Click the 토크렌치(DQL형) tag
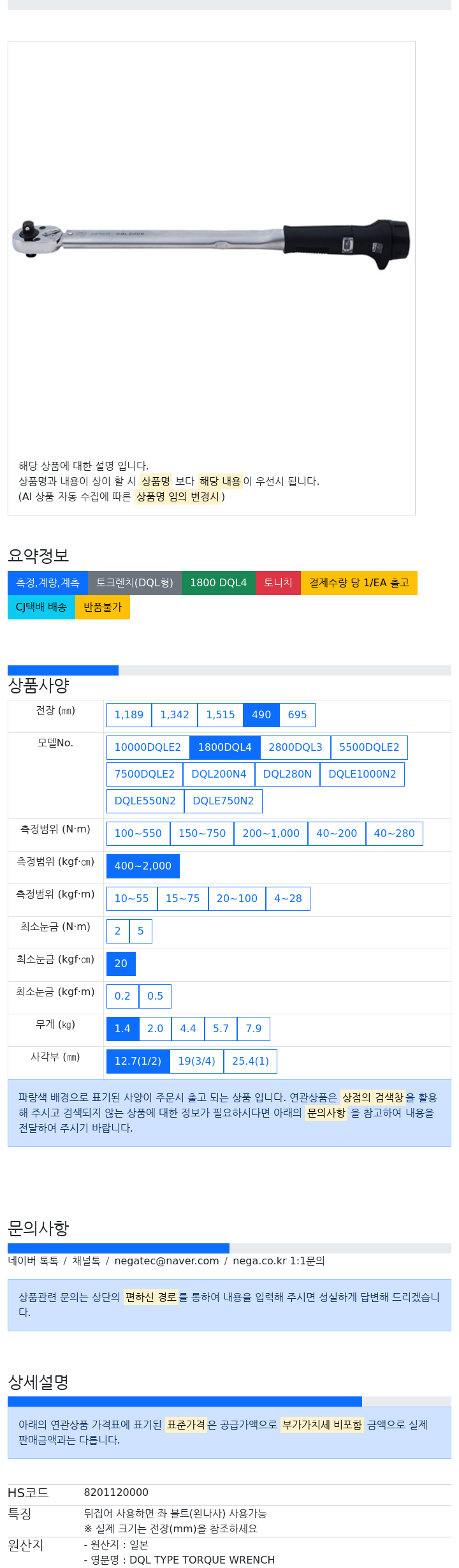 [x=135, y=583]
